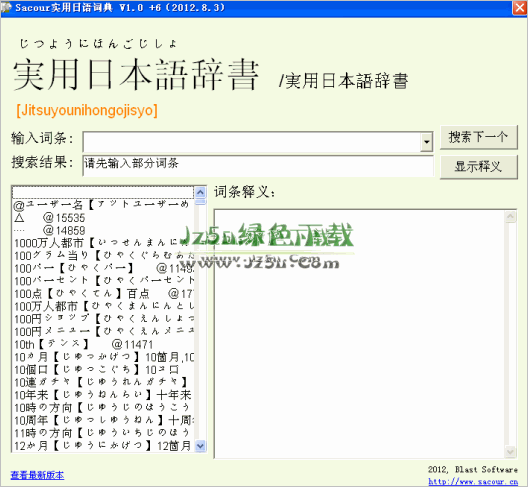The image size is (528, 487).
Task: Select the 11時の方向 entry
Action: 103,433
